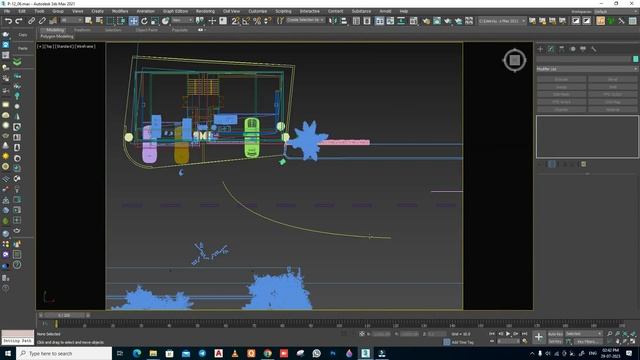Viewport: 640px width, 360px height.
Task: Click the Mirror tool icon
Action: [333, 21]
